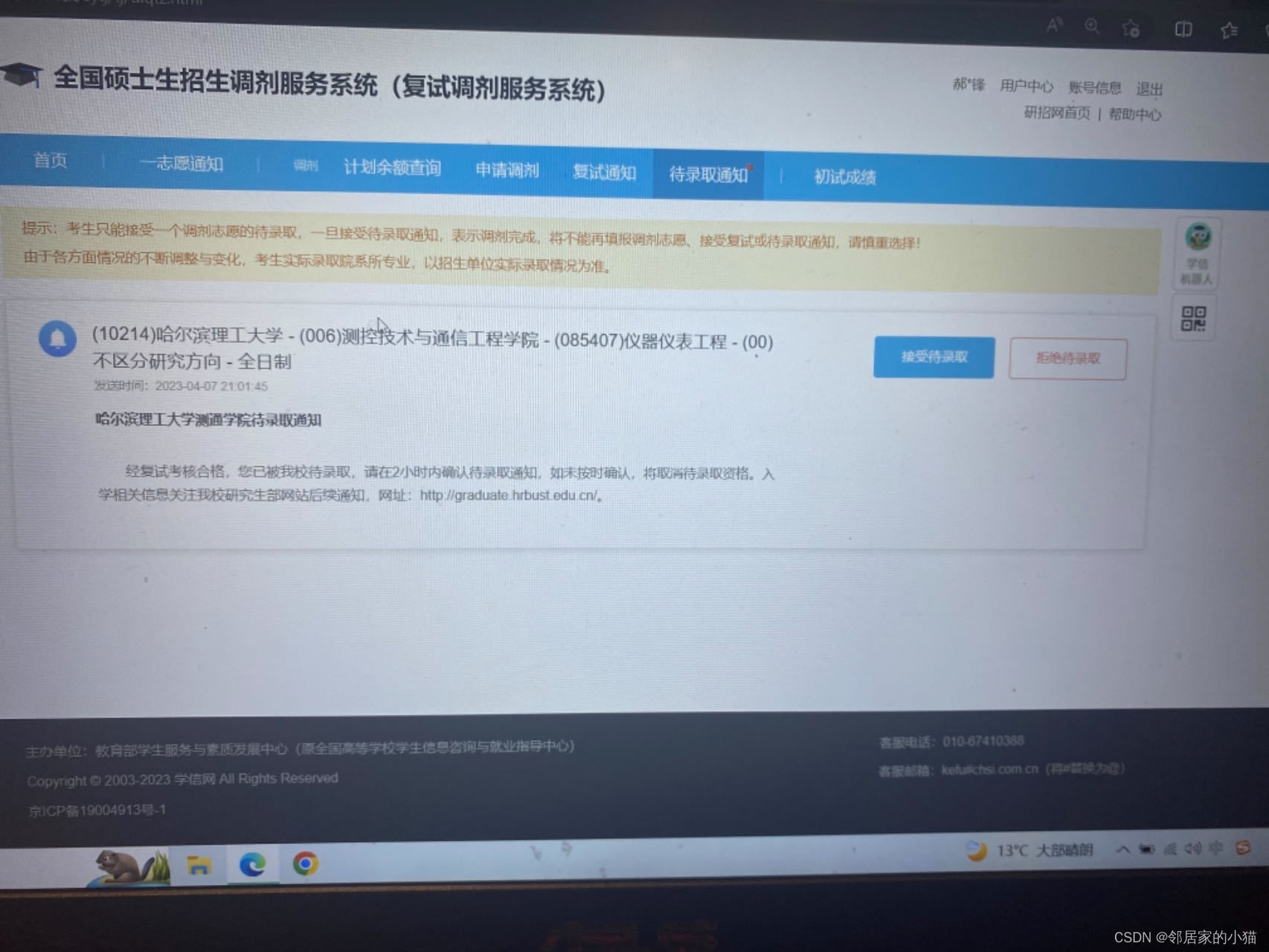This screenshot has width=1269, height=952.
Task: Click the graduation cap site logo
Action: pyautogui.click(x=21, y=75)
